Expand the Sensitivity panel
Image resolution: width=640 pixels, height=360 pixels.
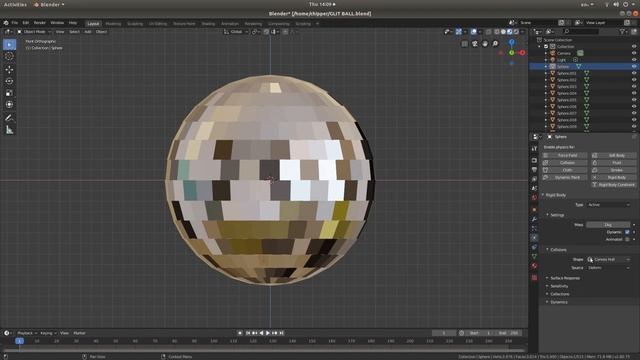[x=559, y=286]
